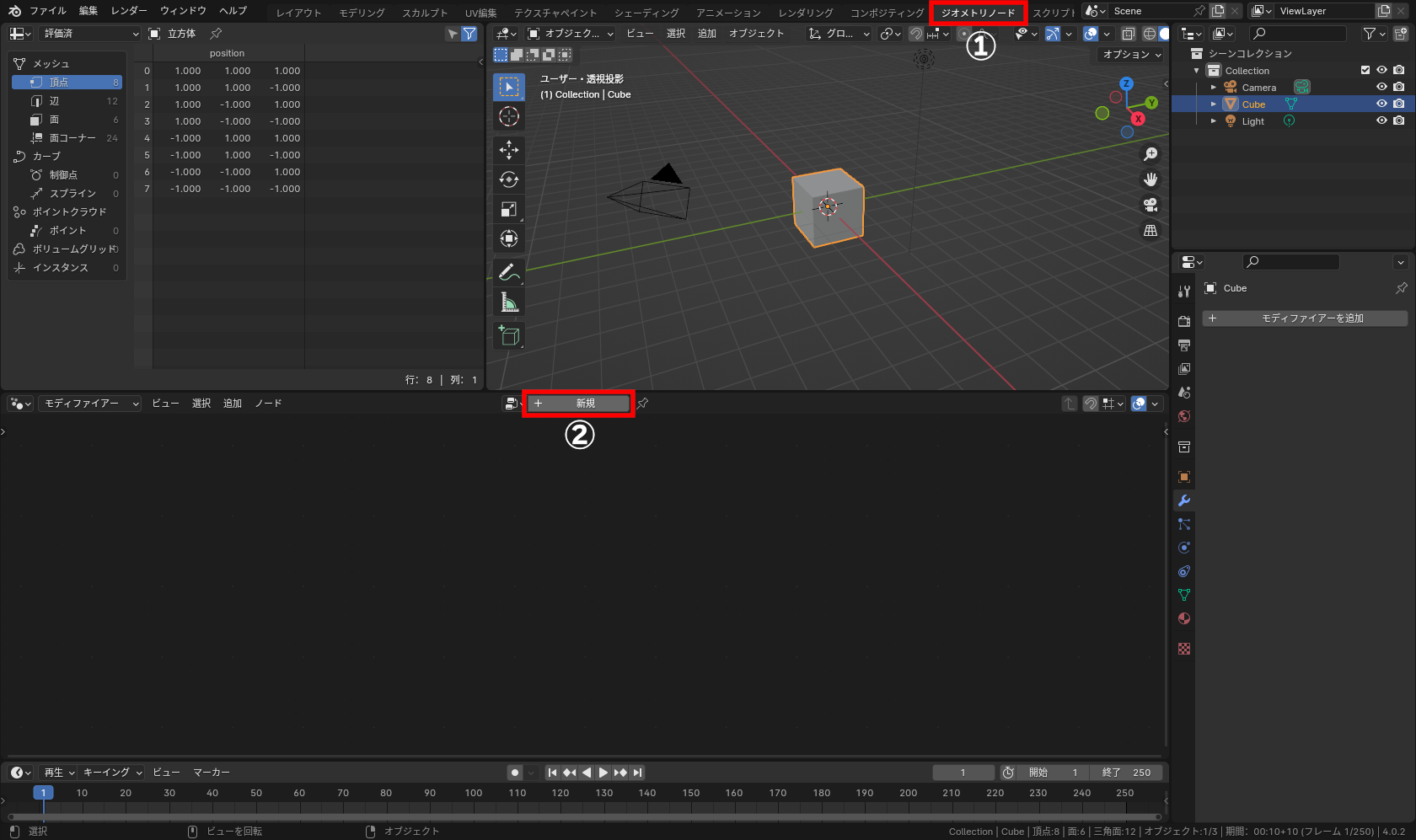Select the Scale tool icon
The height and width of the screenshot is (840, 1416).
tap(508, 209)
